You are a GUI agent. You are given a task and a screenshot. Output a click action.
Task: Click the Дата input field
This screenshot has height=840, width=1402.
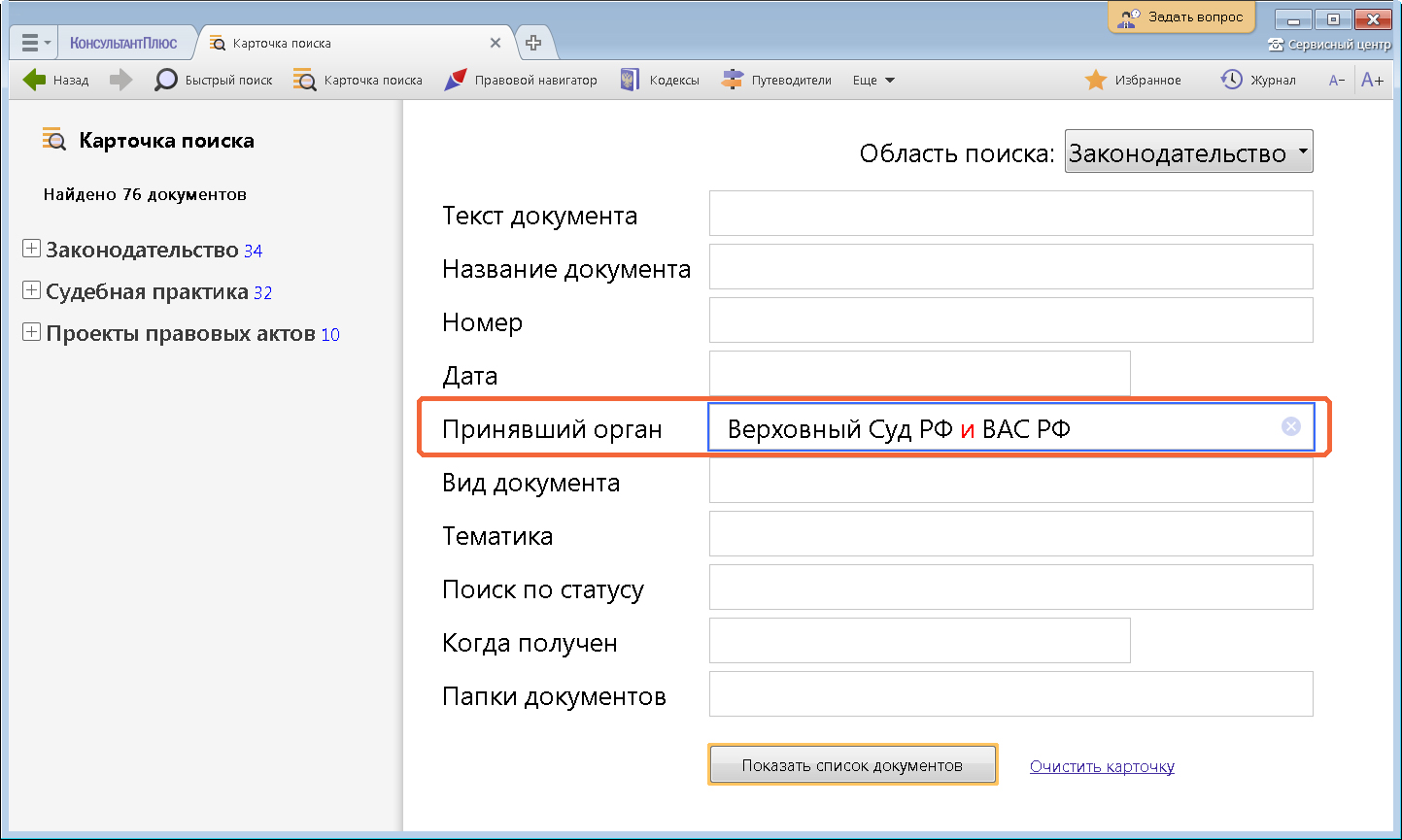click(920, 373)
